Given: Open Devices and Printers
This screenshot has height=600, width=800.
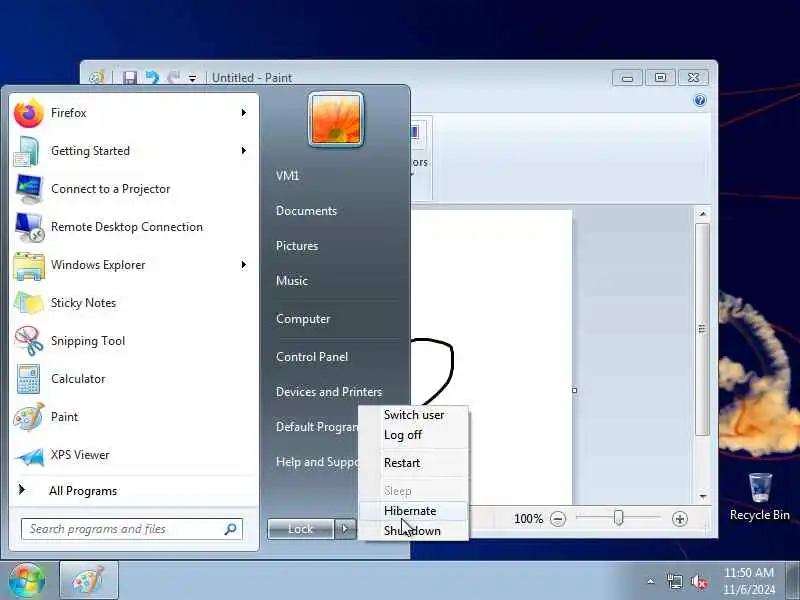Looking at the screenshot, I should coord(329,392).
